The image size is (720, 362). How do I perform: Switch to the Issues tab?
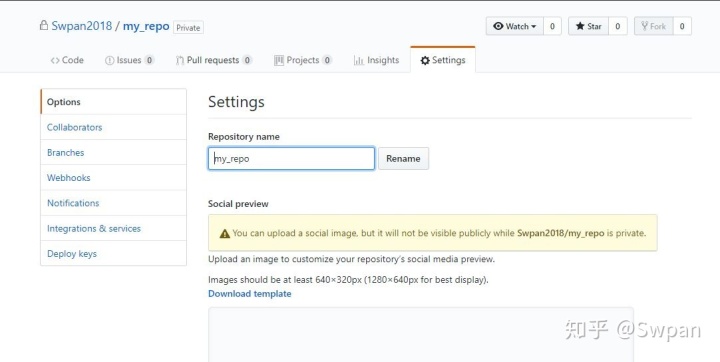click(129, 60)
